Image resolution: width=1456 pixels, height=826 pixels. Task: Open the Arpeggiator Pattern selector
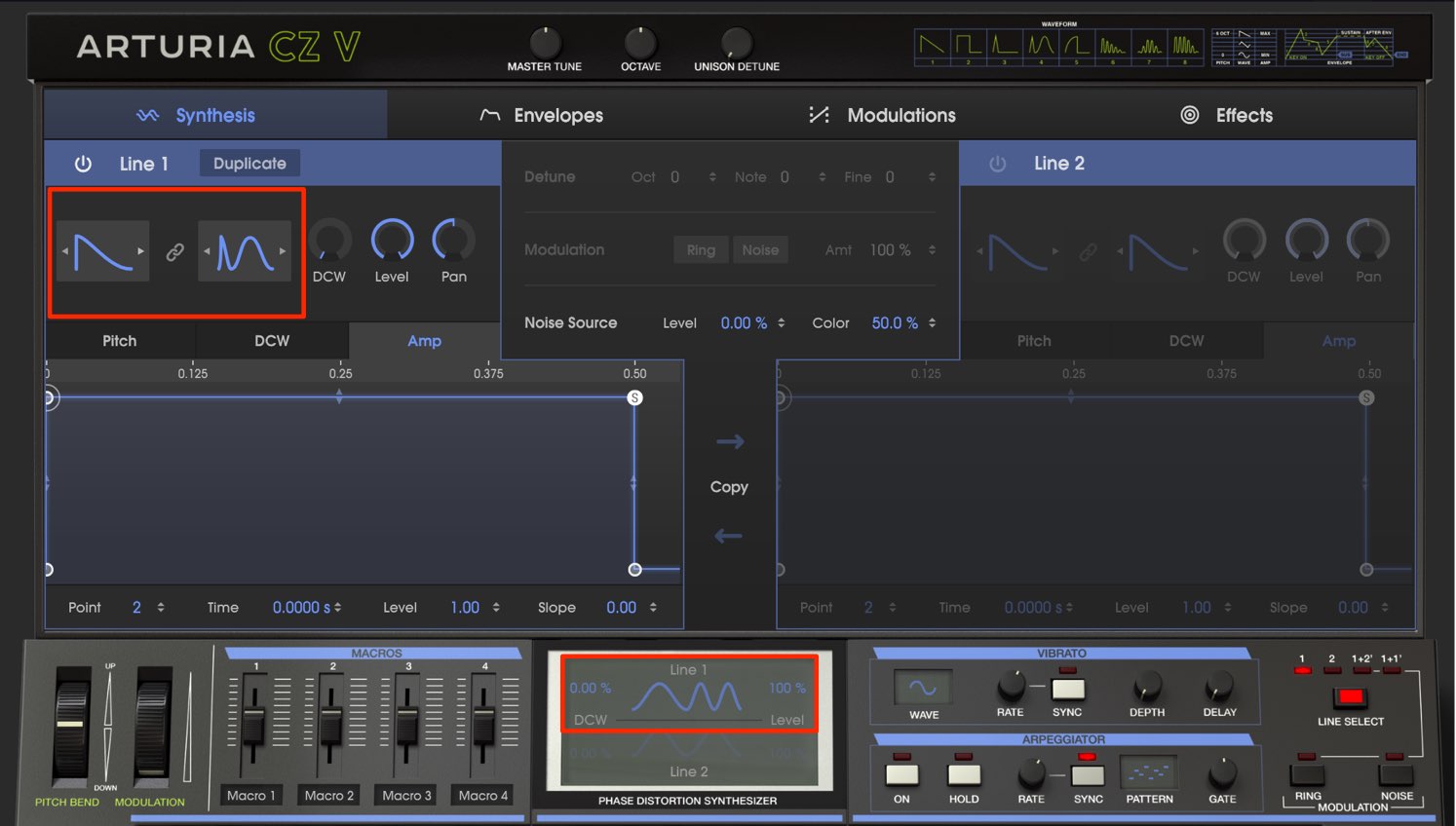(x=1149, y=773)
